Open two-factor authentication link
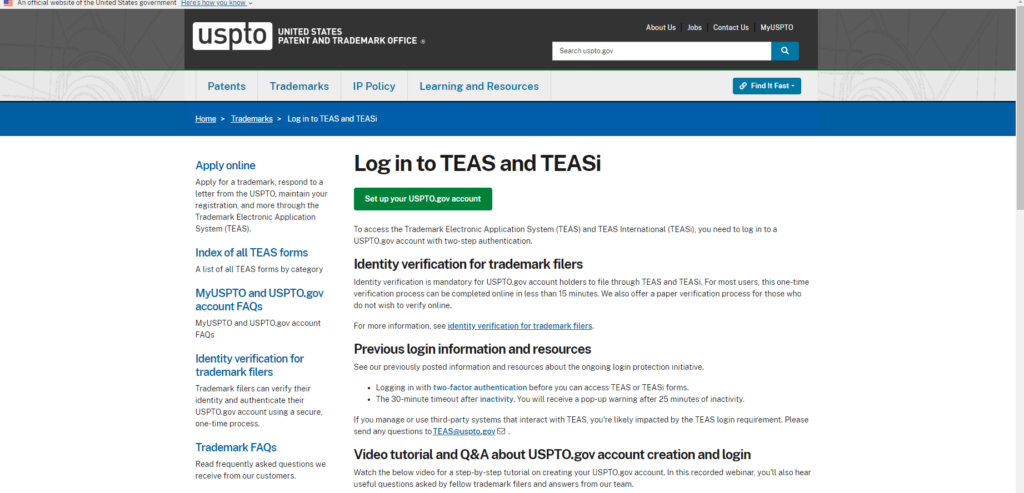The width and height of the screenshot is (1024, 493). (480, 387)
